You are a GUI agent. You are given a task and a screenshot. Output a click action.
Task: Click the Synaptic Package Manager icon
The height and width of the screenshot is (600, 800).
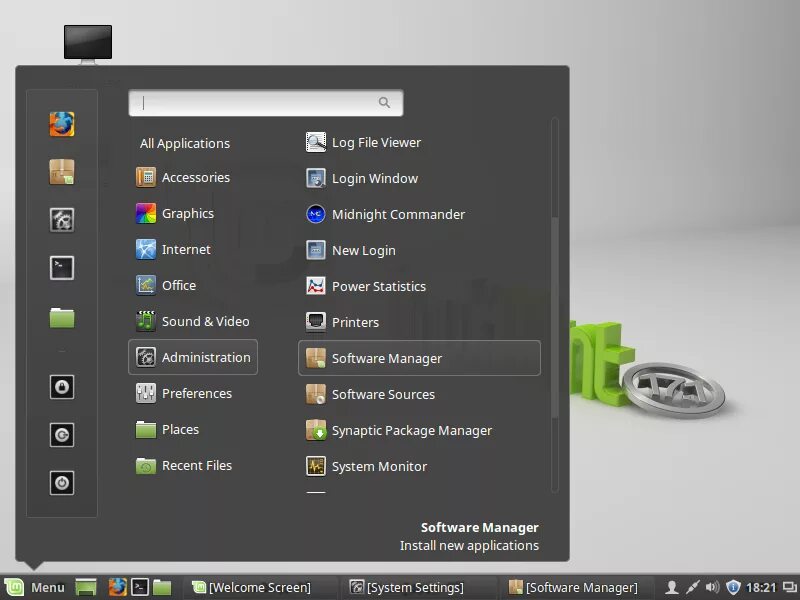316,430
